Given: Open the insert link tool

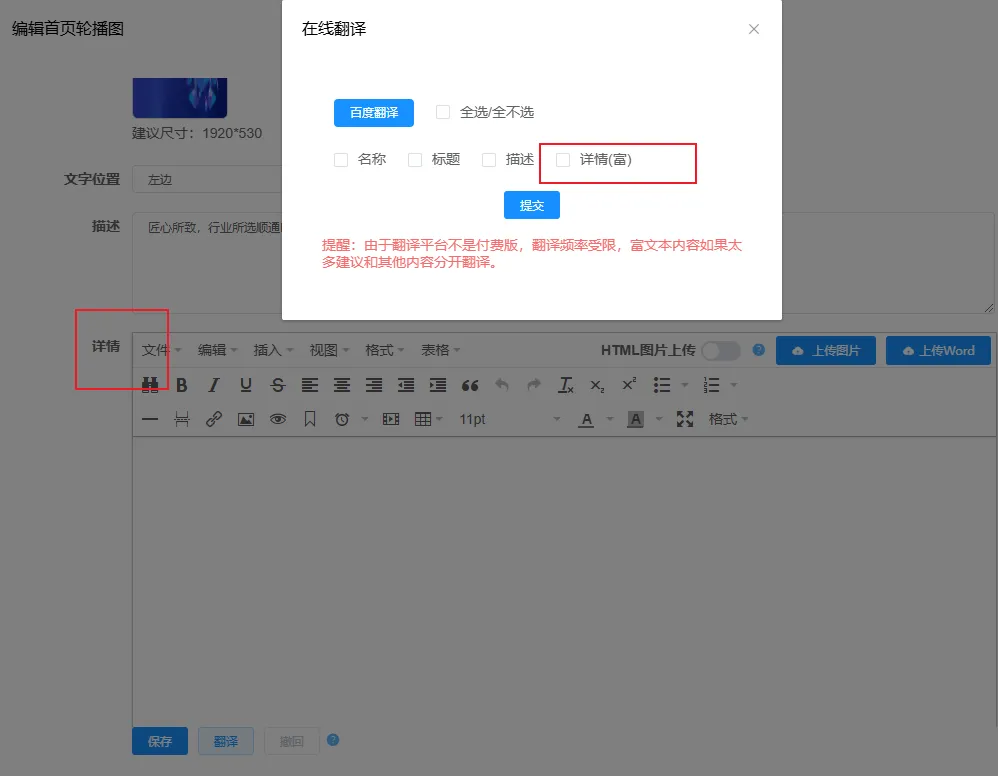Looking at the screenshot, I should pyautogui.click(x=214, y=419).
